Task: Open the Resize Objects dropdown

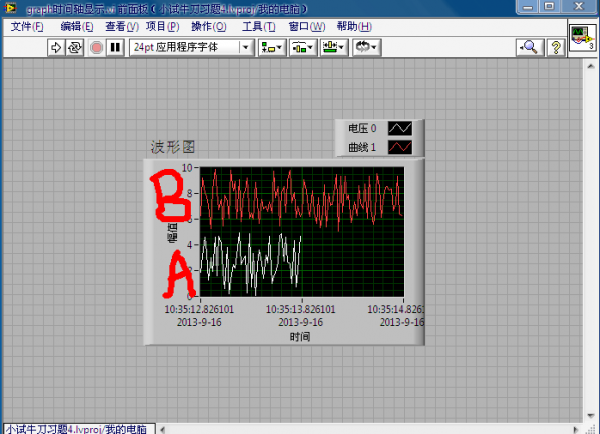Action: (x=334, y=47)
